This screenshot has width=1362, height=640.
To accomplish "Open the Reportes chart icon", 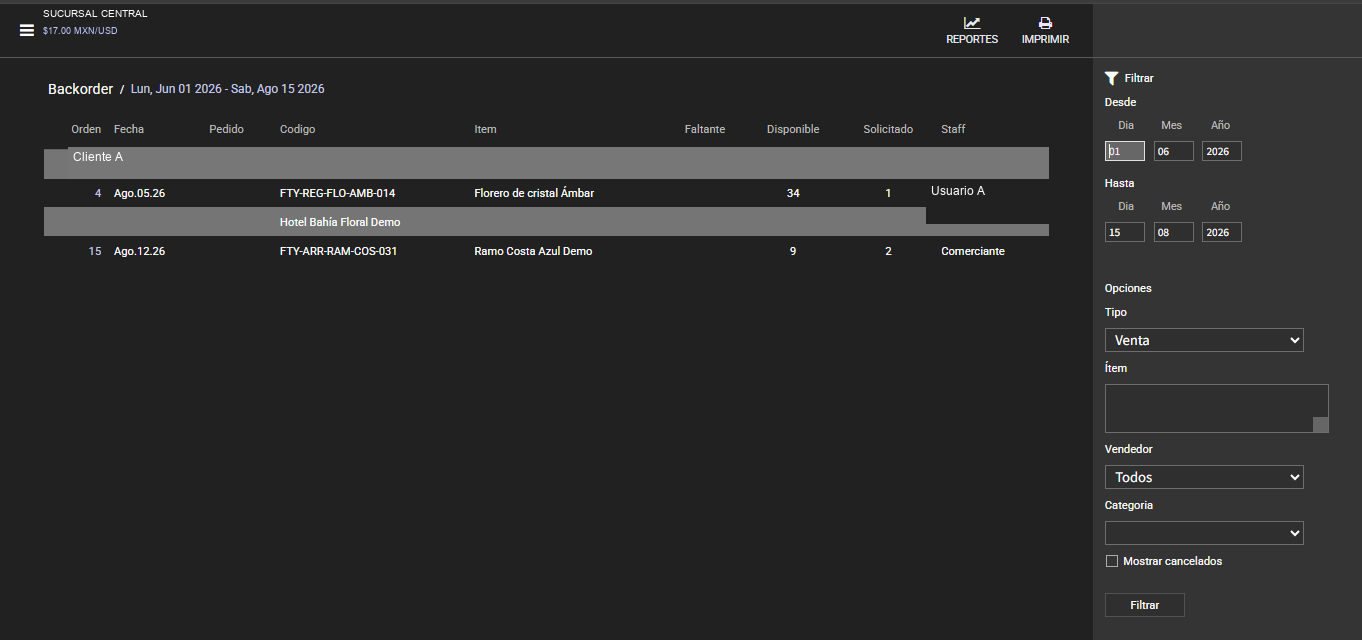I will click(x=972, y=23).
